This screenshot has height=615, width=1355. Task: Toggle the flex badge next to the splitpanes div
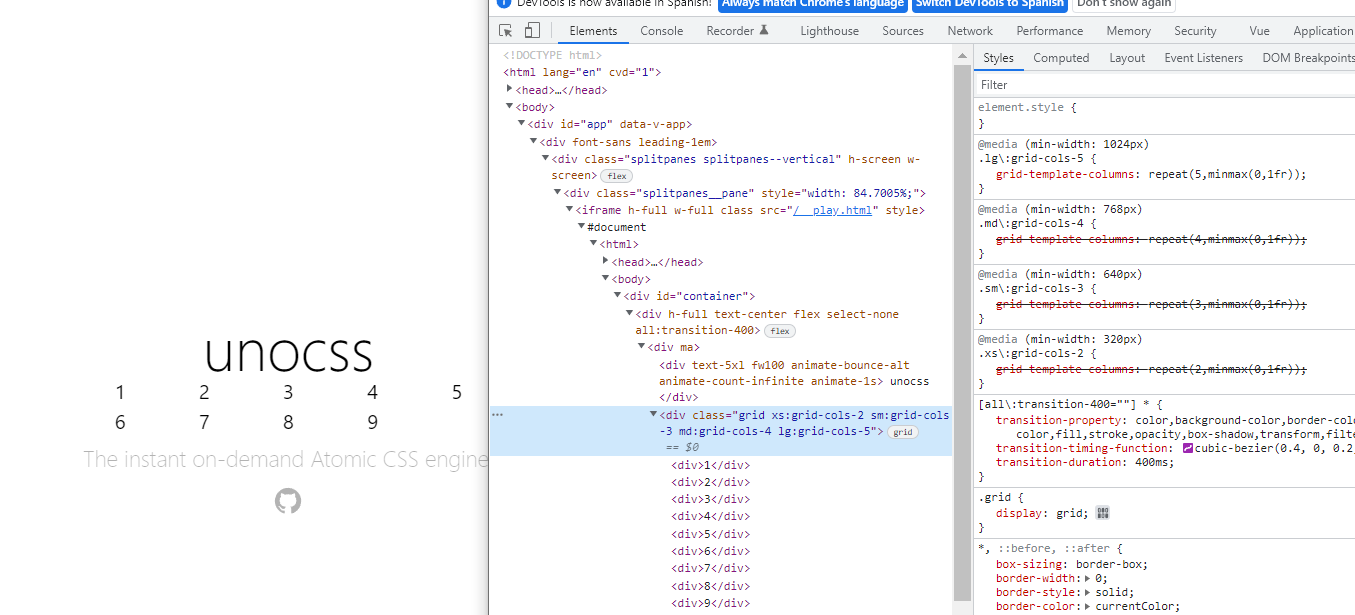(x=616, y=175)
